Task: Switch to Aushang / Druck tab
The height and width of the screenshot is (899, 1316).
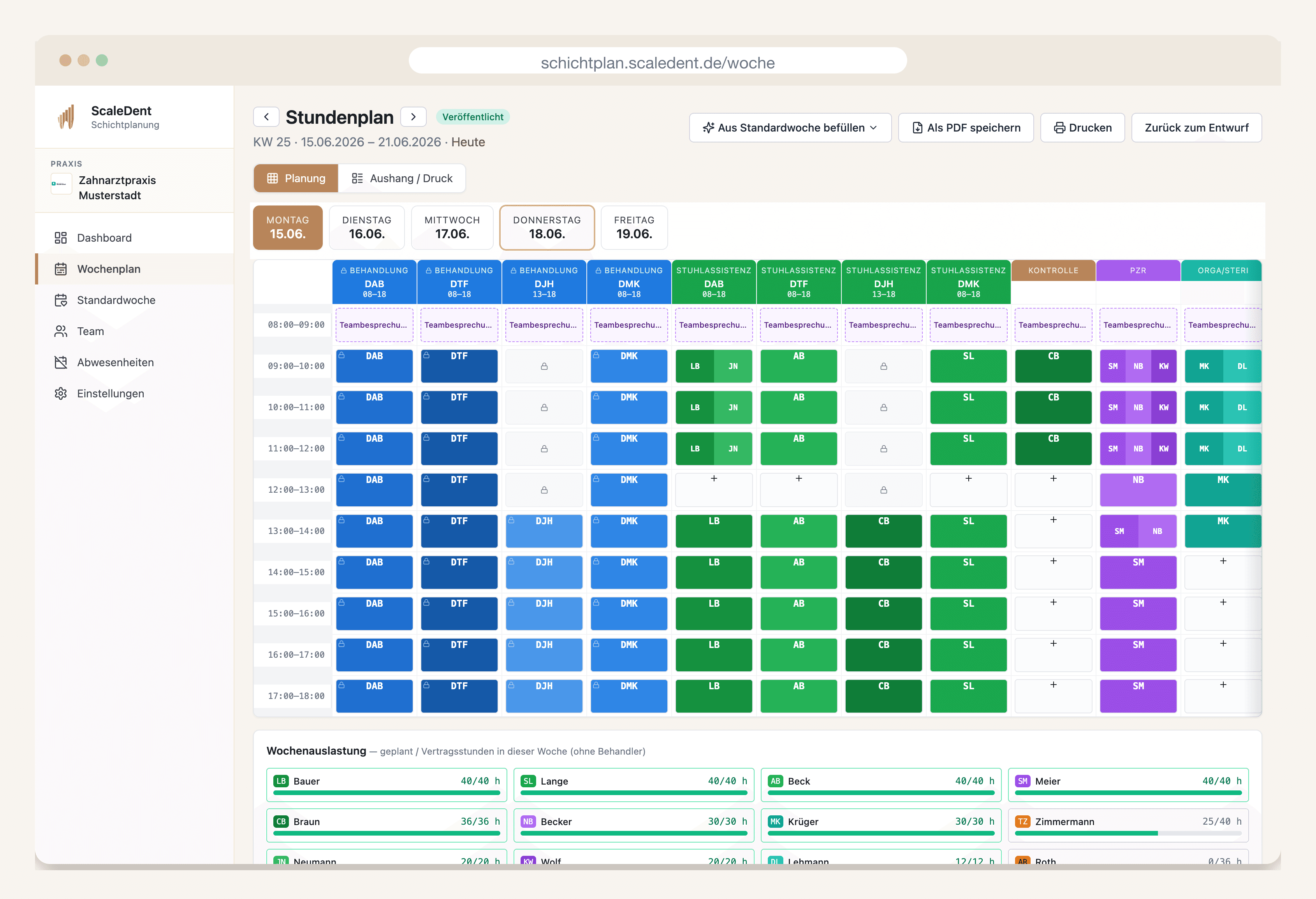Action: pyautogui.click(x=402, y=178)
